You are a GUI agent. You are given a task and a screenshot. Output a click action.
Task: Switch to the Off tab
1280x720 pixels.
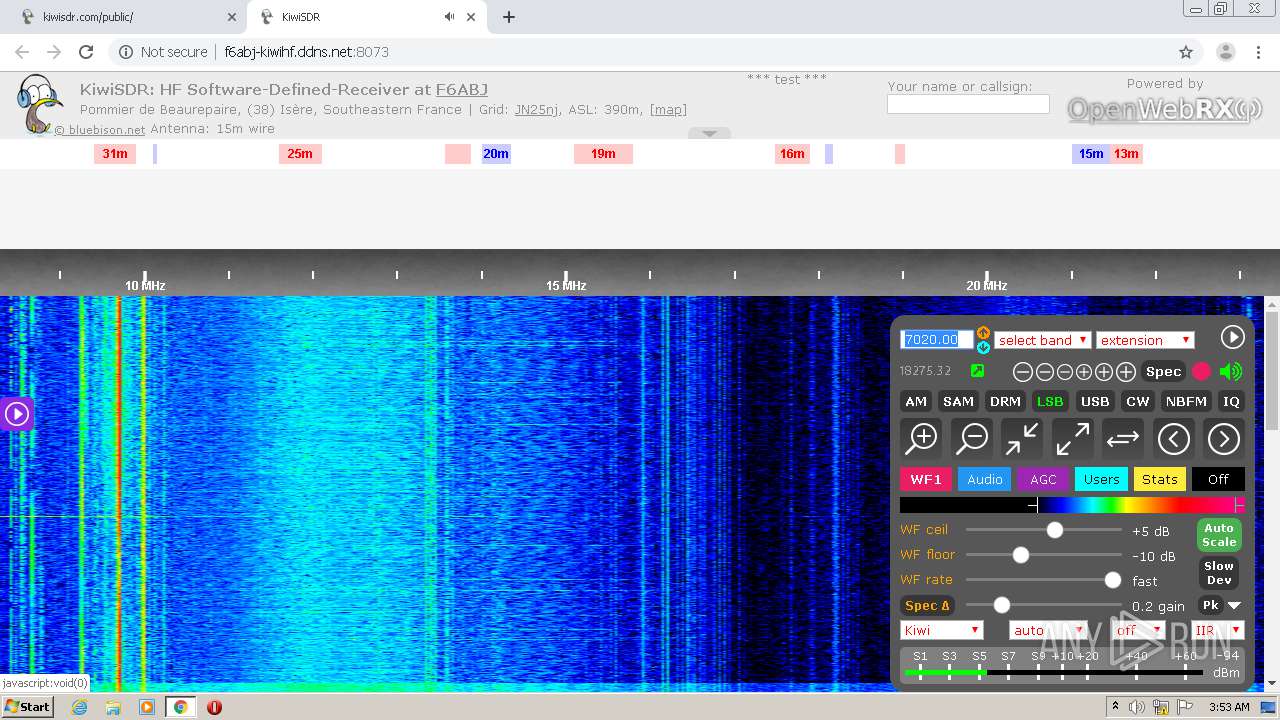pyautogui.click(x=1218, y=479)
